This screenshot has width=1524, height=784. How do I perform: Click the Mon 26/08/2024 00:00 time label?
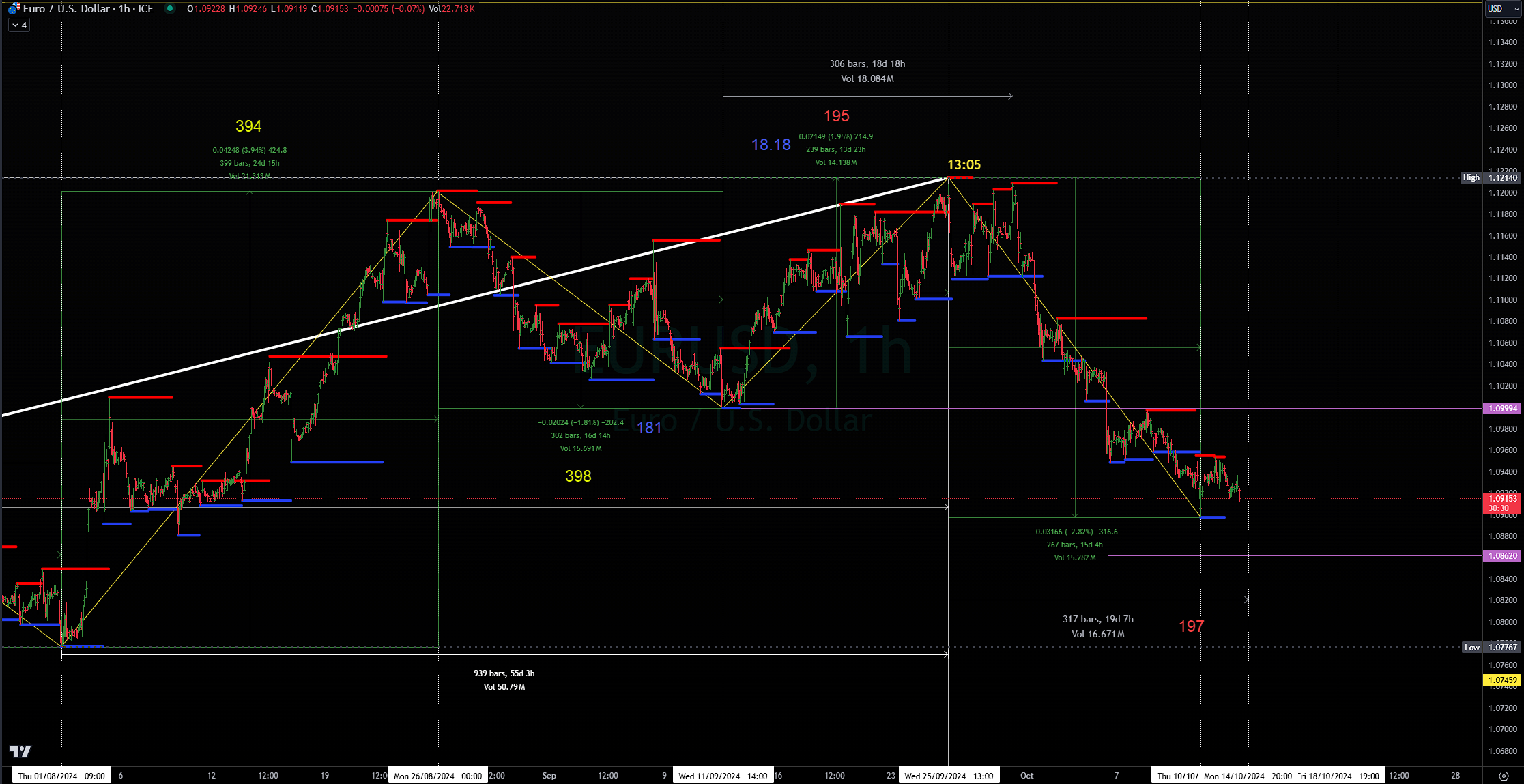tap(438, 776)
